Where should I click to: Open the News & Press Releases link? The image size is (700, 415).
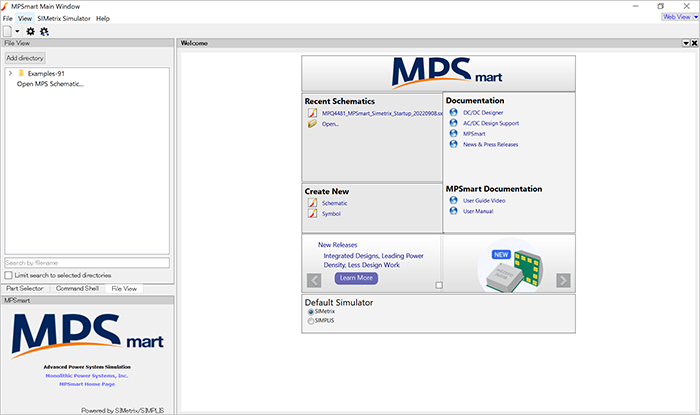click(x=491, y=145)
